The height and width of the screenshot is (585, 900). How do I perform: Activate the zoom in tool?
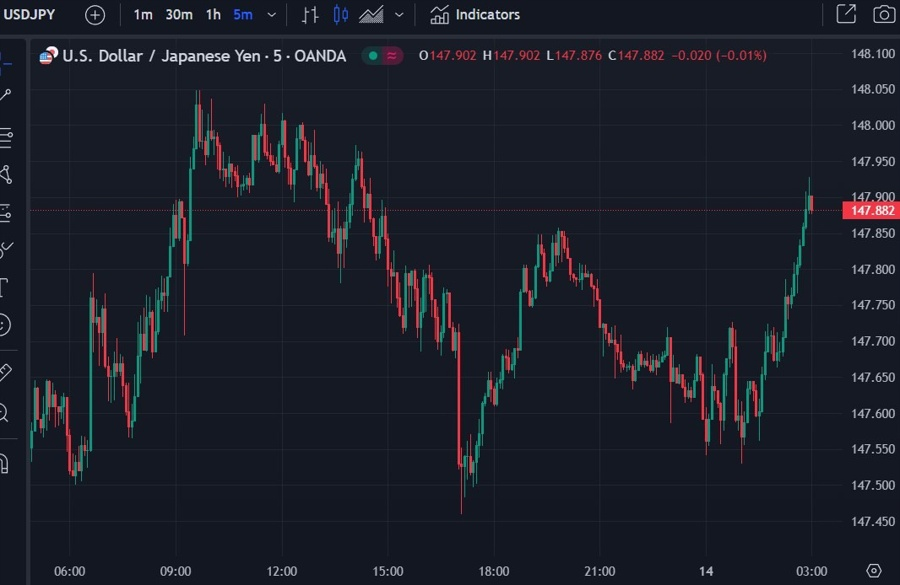(x=4, y=413)
